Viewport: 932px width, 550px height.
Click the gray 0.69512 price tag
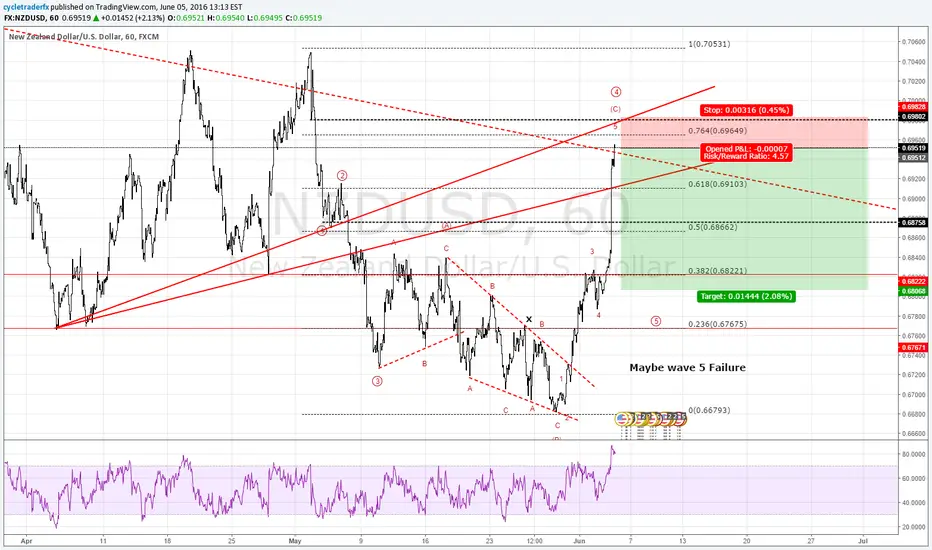[914, 158]
